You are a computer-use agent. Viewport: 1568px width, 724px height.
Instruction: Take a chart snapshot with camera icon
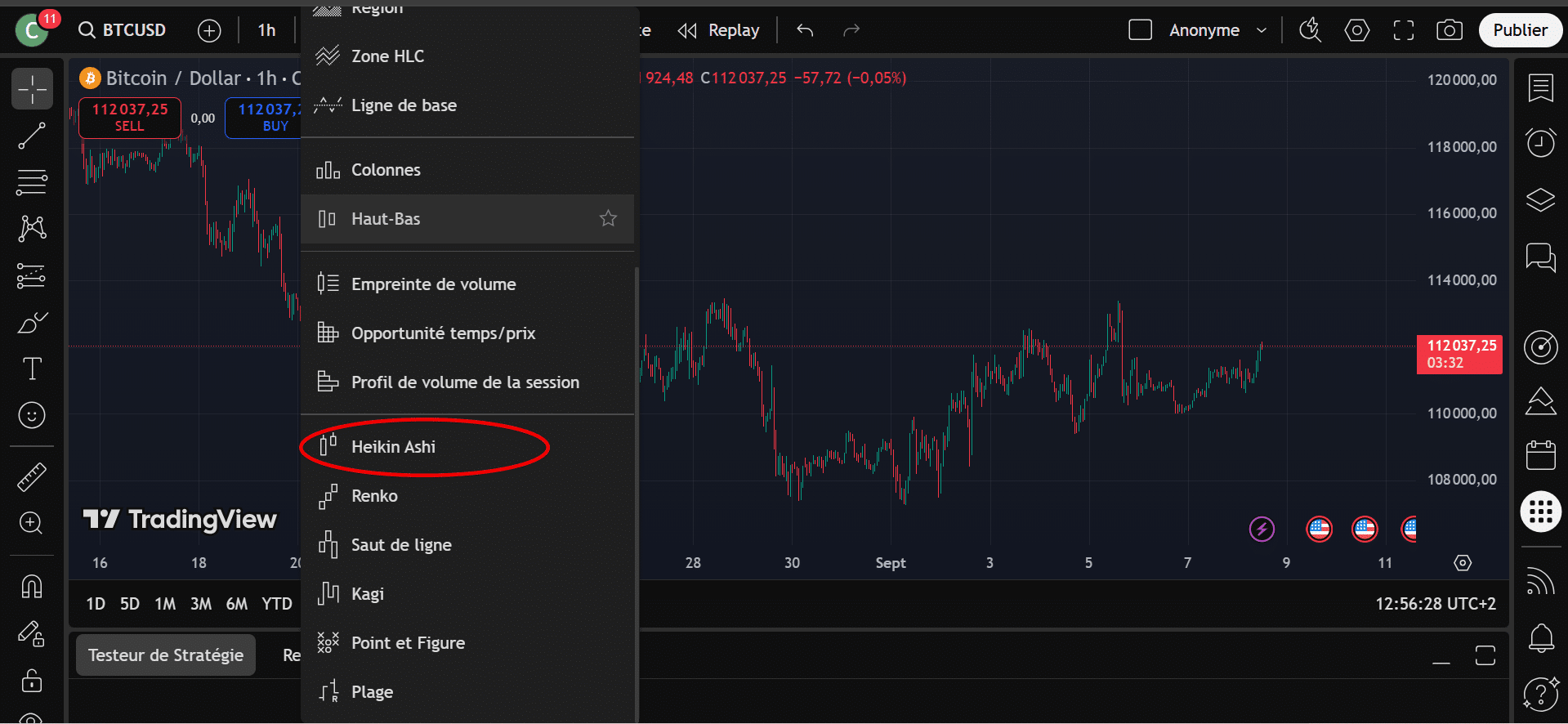click(1449, 31)
